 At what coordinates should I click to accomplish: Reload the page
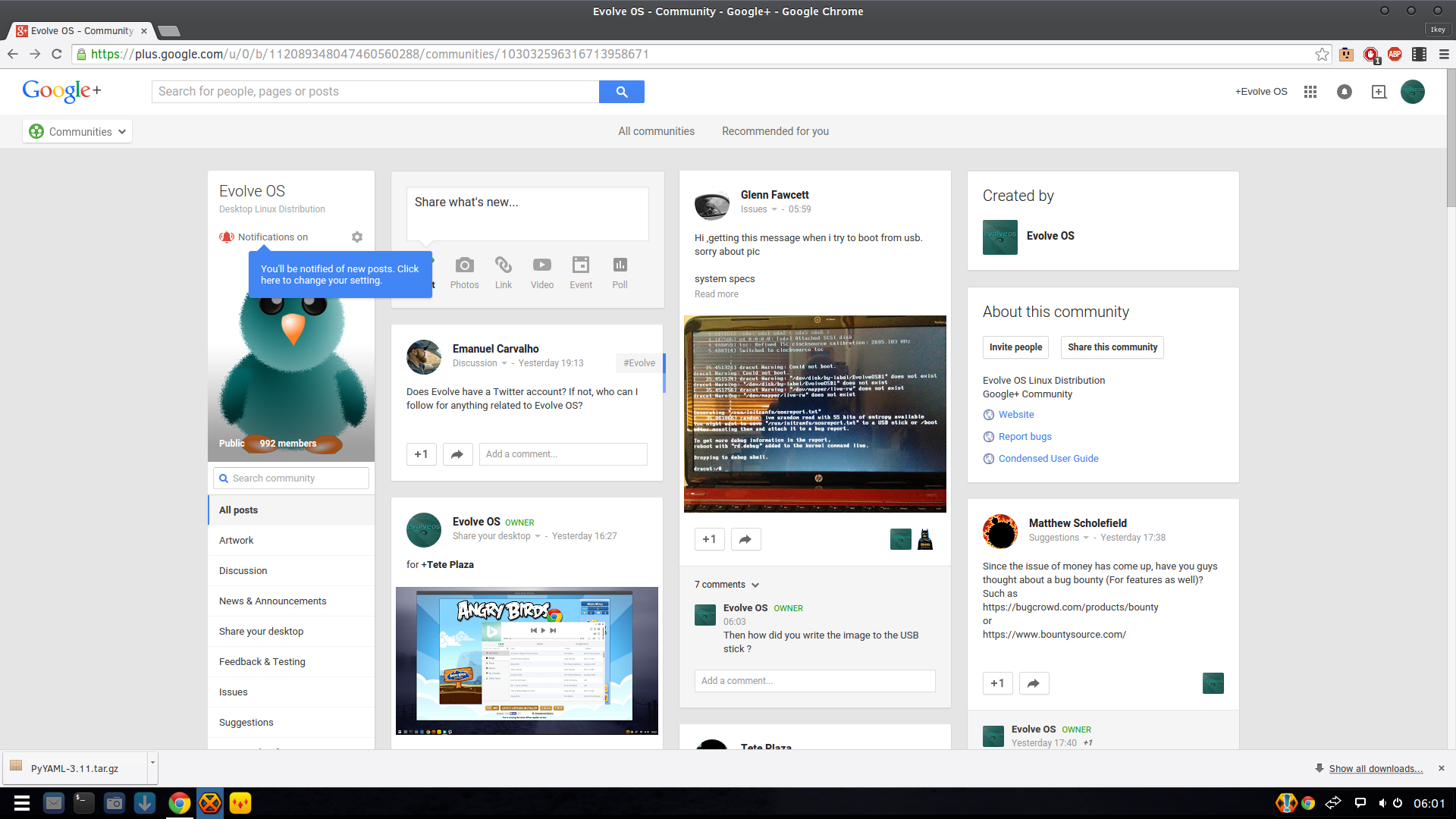[x=56, y=55]
